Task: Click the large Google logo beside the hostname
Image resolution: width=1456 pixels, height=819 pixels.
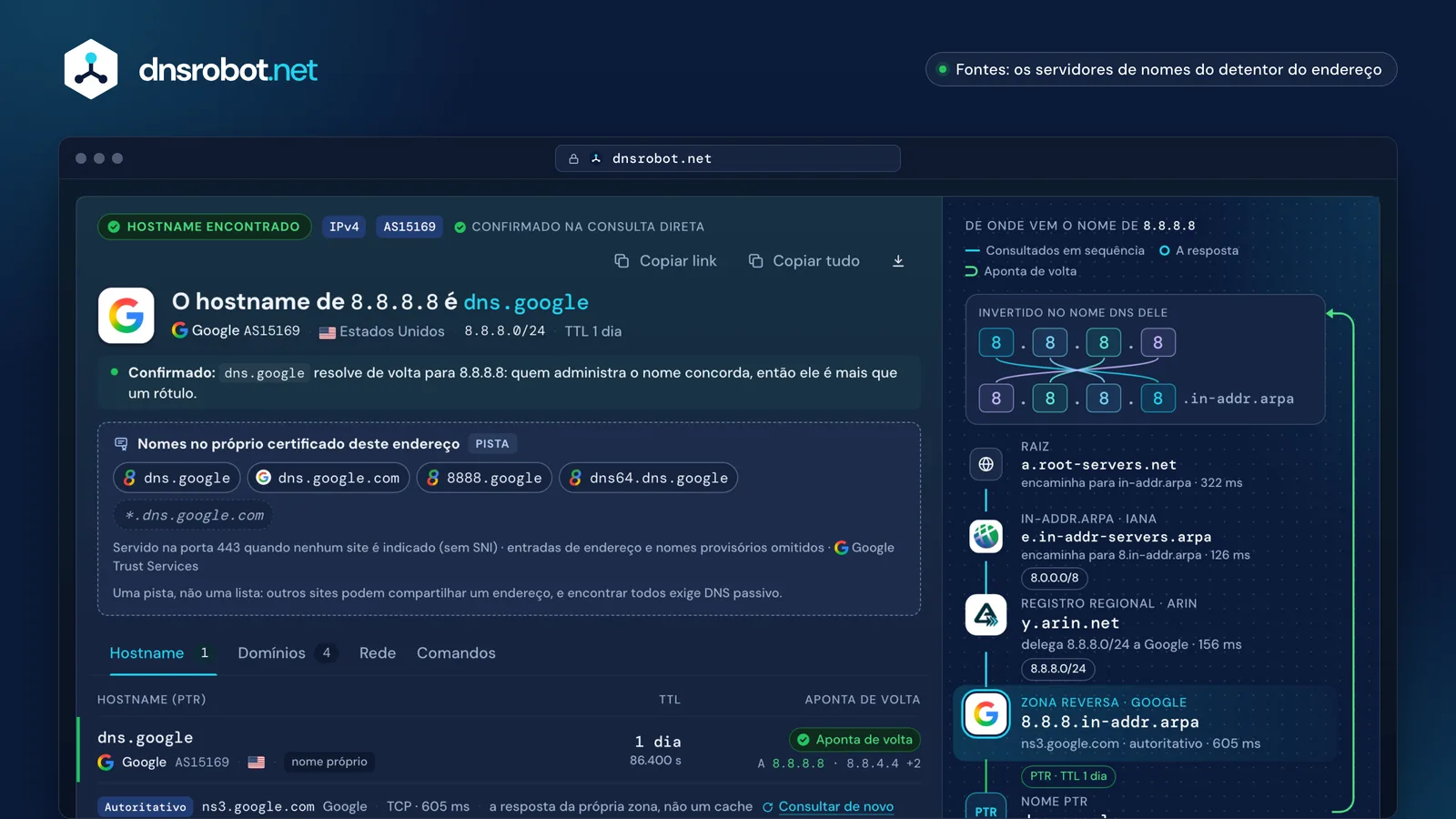Action: (x=126, y=316)
